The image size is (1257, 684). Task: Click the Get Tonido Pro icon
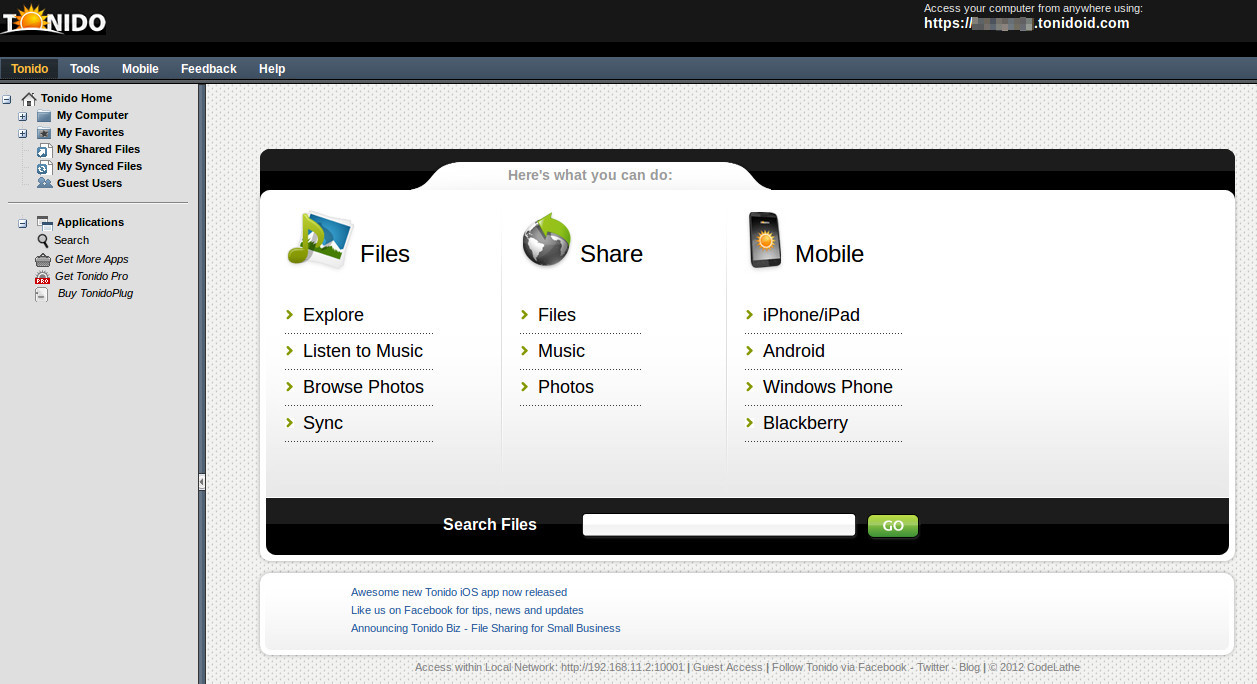pyautogui.click(x=42, y=277)
